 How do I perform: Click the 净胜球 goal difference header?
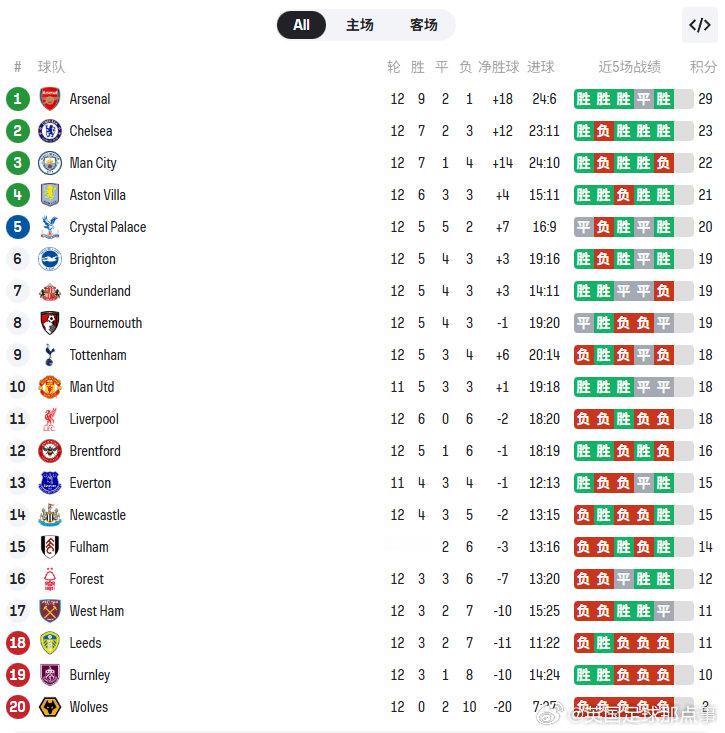tap(499, 67)
